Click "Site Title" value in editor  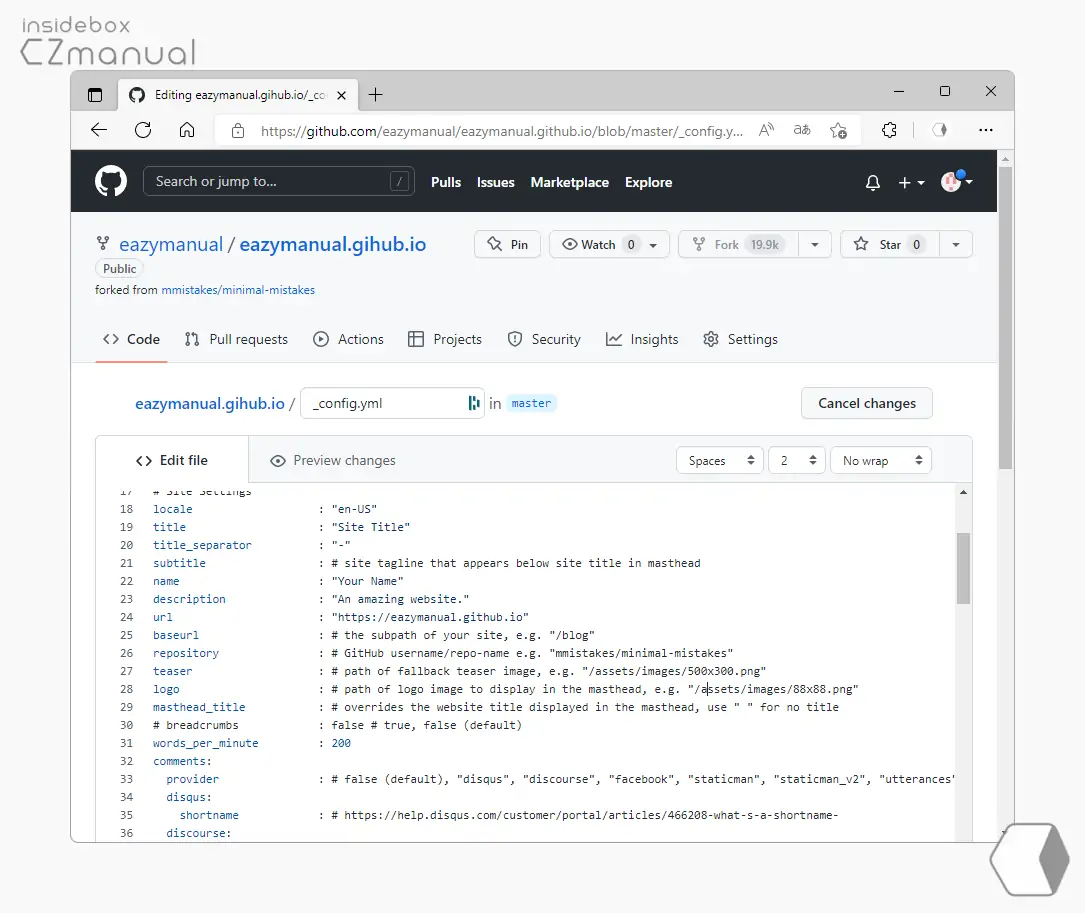coord(370,527)
